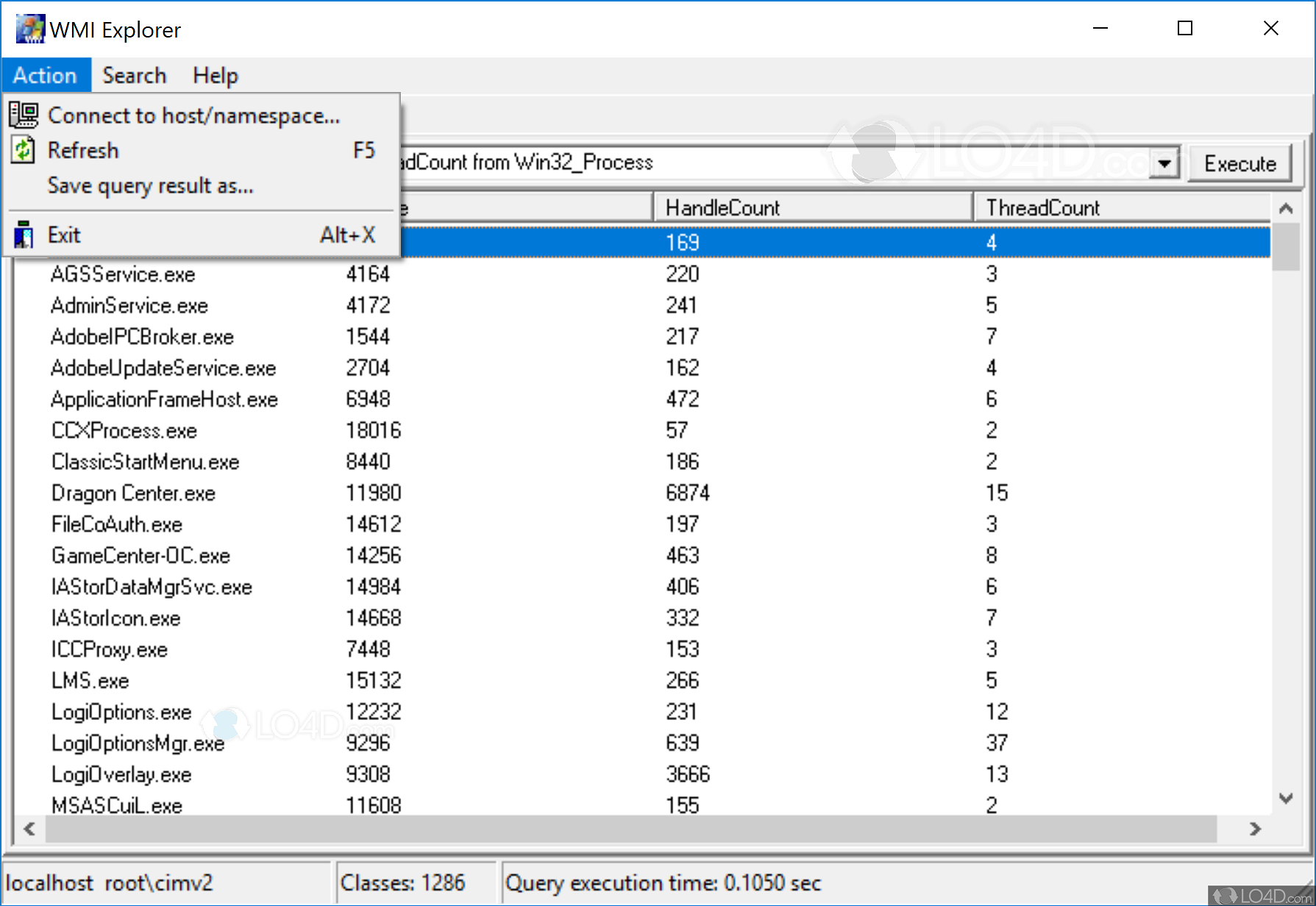Select the GameCenter-OC.exe row

pyautogui.click(x=642, y=555)
